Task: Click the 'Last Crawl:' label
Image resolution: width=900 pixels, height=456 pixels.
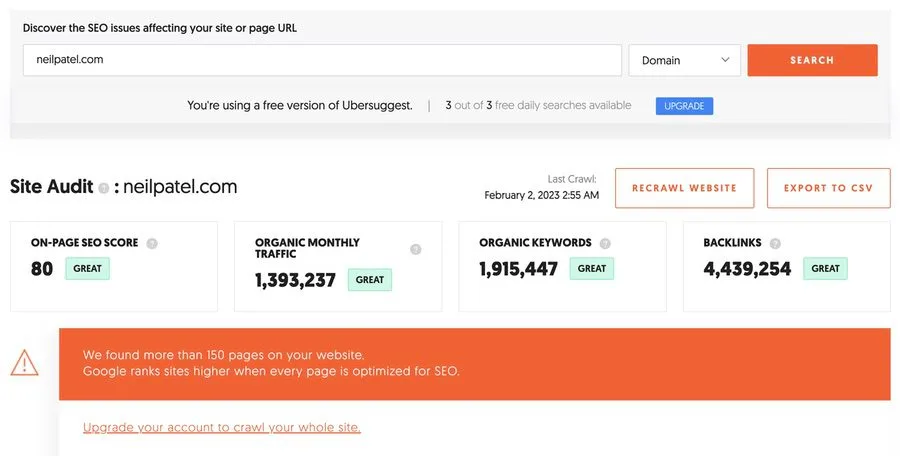Action: point(572,179)
